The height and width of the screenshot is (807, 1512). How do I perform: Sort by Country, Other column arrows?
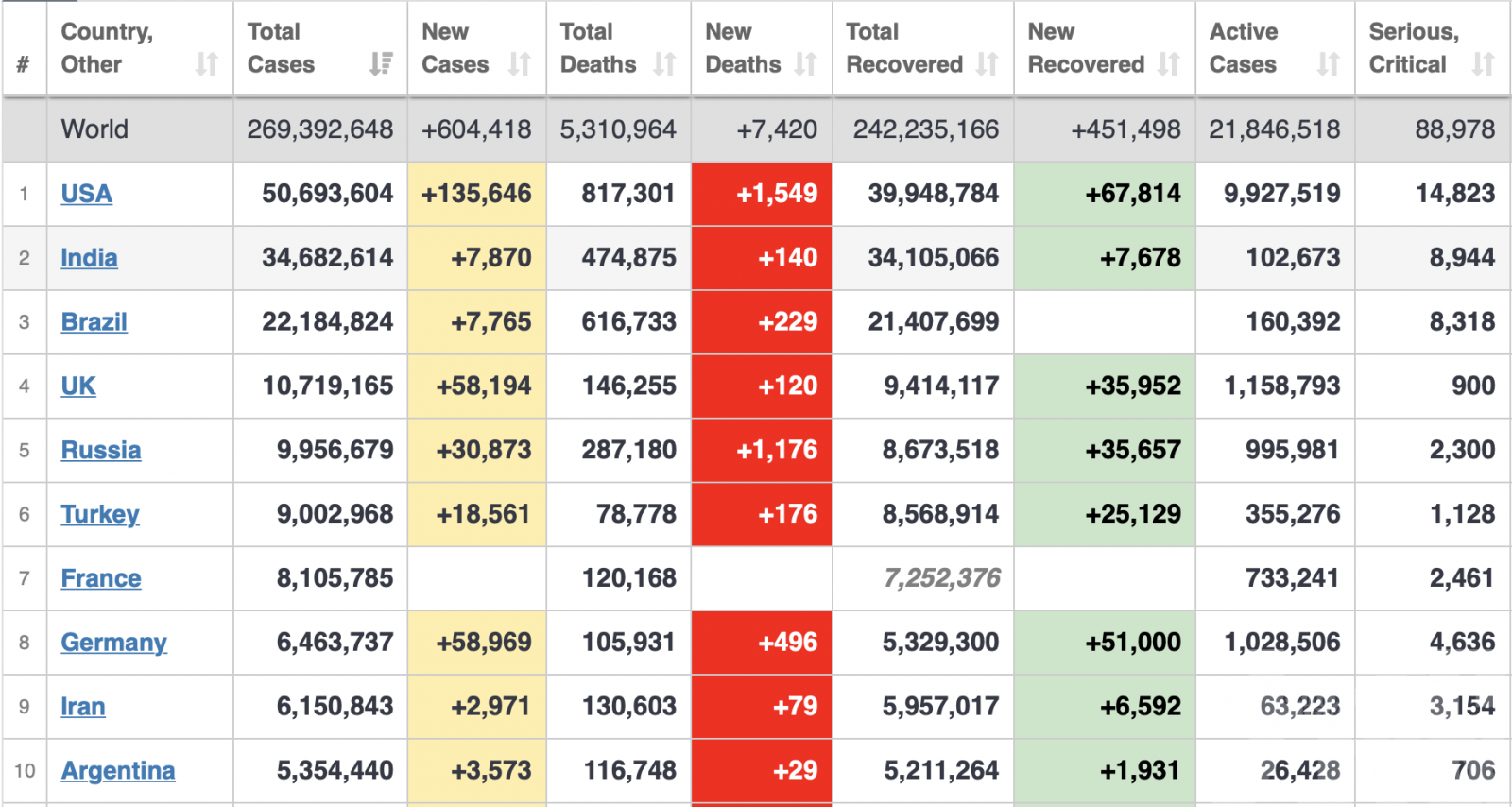206,64
